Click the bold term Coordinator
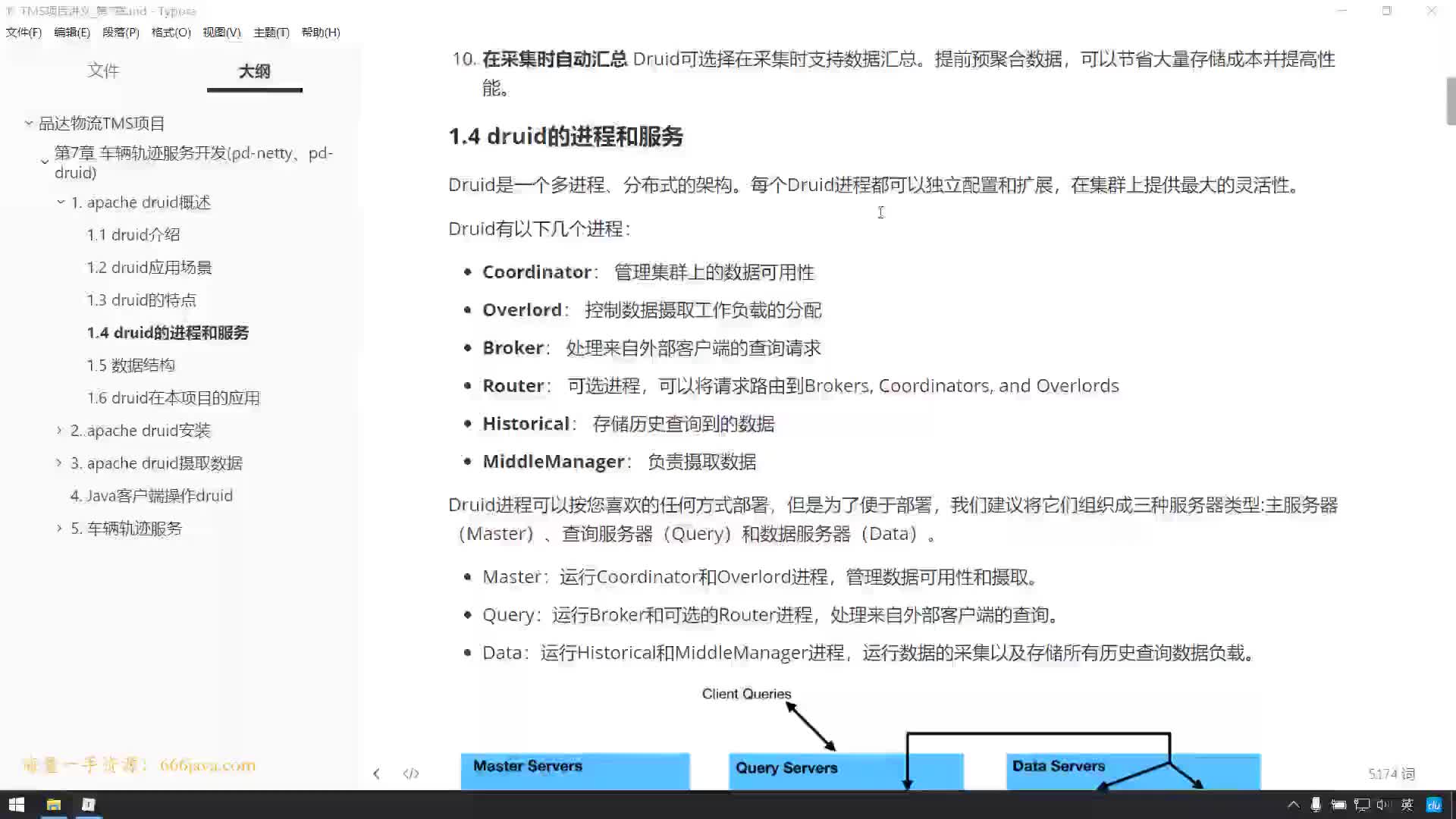Screen dimensions: 1456x819 pos(537,272)
